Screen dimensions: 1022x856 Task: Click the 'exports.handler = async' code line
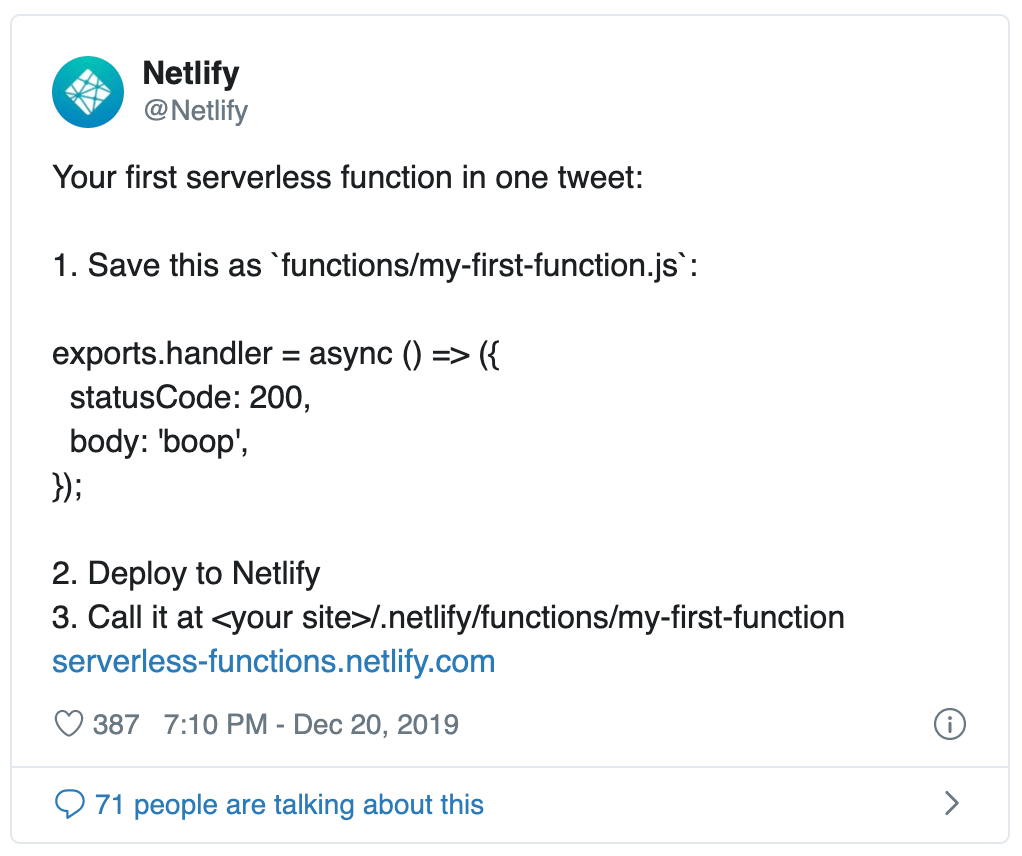(x=275, y=354)
